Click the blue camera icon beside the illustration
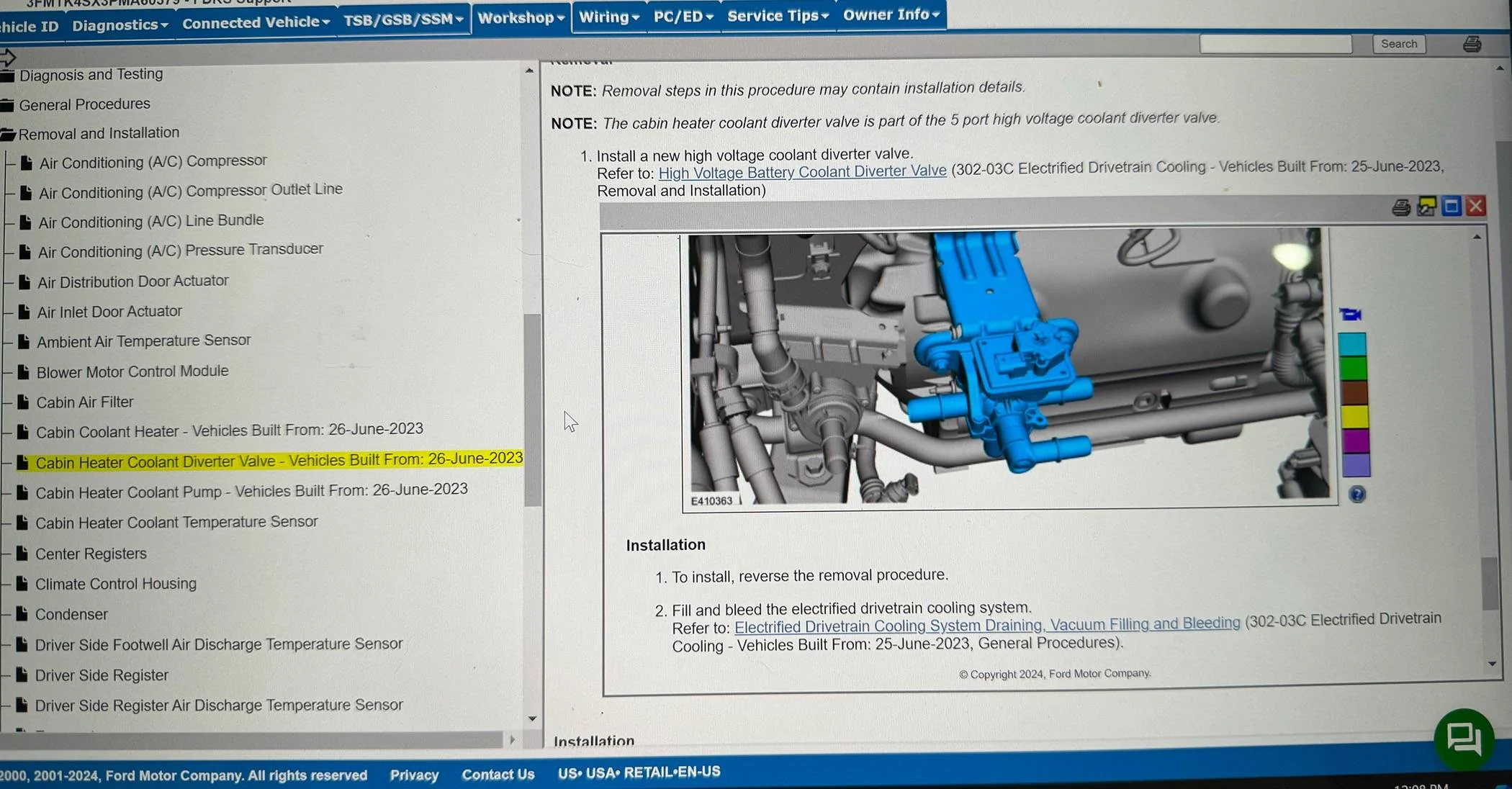This screenshot has height=789, width=1512. [x=1351, y=314]
